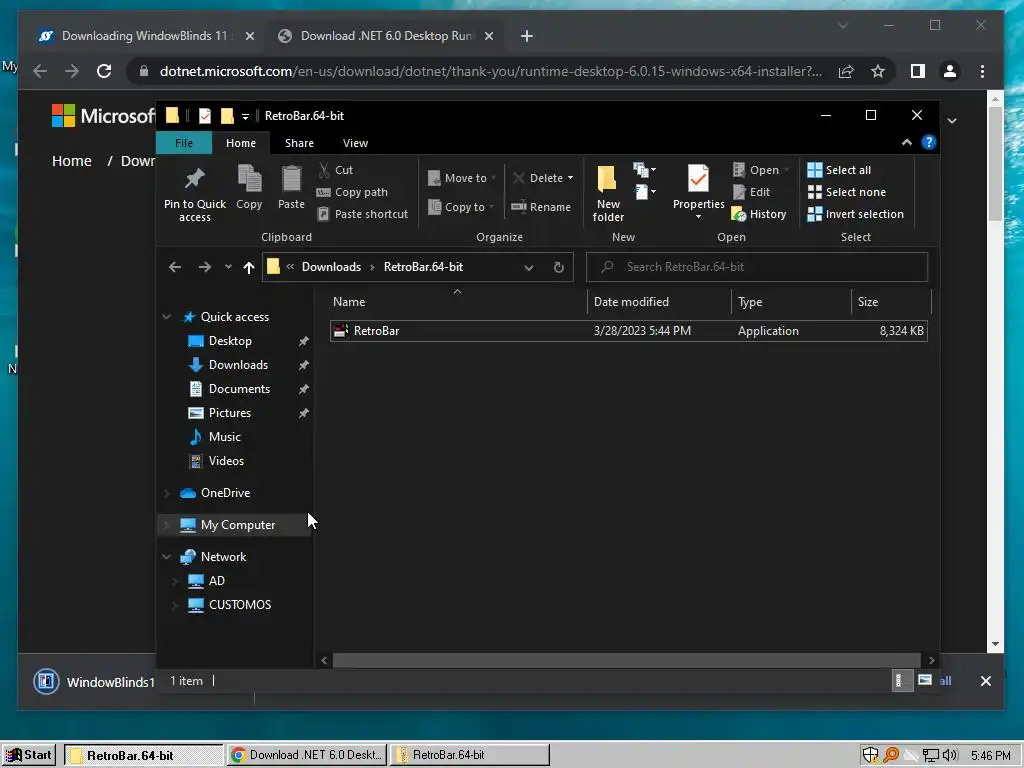Screen dimensions: 1024x768
Task: Click the History ribbon icon
Action: 739,214
